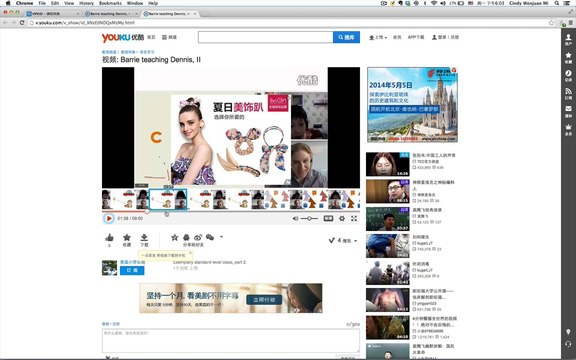This screenshot has width=576, height=360.
Task: Open the user icon in right sidebar
Action: click(568, 39)
